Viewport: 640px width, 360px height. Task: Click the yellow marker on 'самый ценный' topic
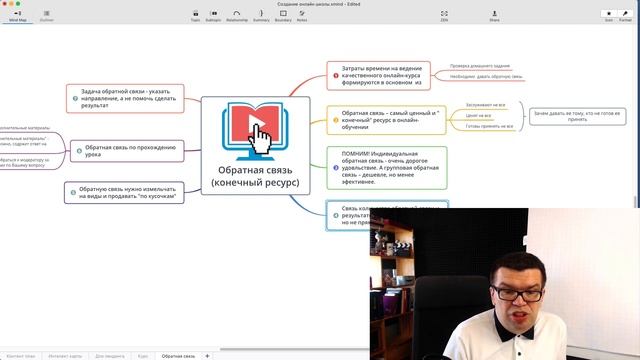pyautogui.click(x=336, y=120)
